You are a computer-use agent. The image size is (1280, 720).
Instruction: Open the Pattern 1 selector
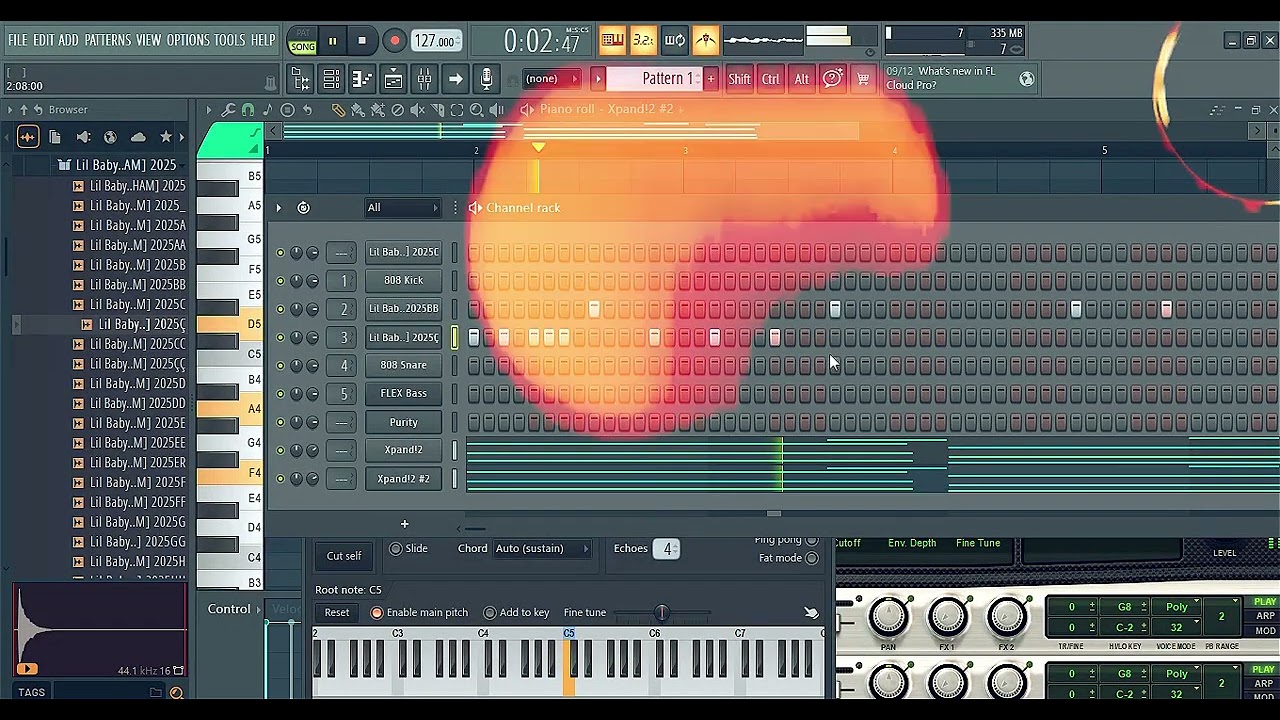[656, 79]
